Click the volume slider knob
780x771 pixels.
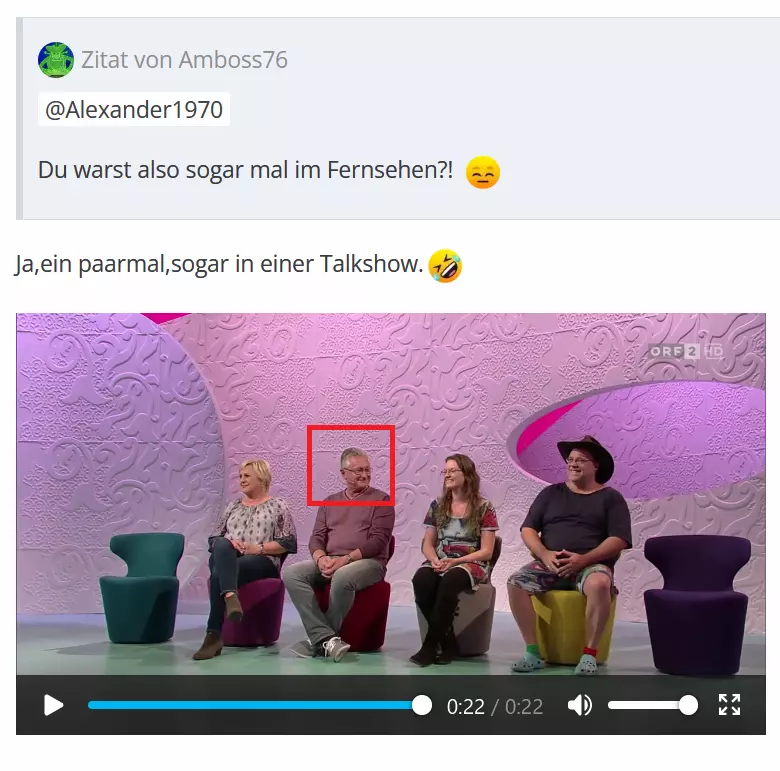point(688,705)
